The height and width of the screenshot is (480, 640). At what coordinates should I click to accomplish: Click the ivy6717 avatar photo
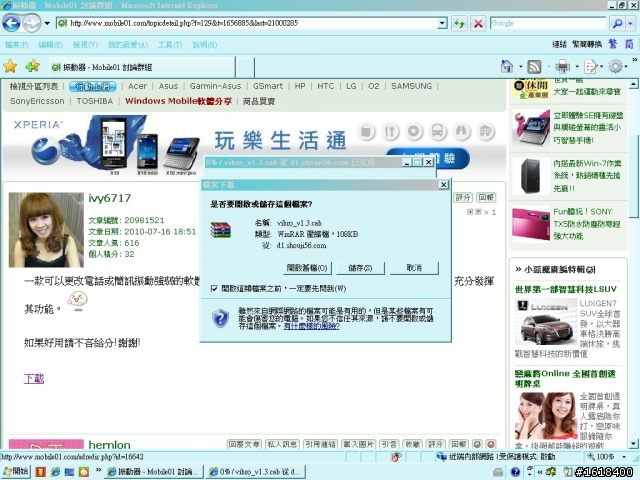46,230
